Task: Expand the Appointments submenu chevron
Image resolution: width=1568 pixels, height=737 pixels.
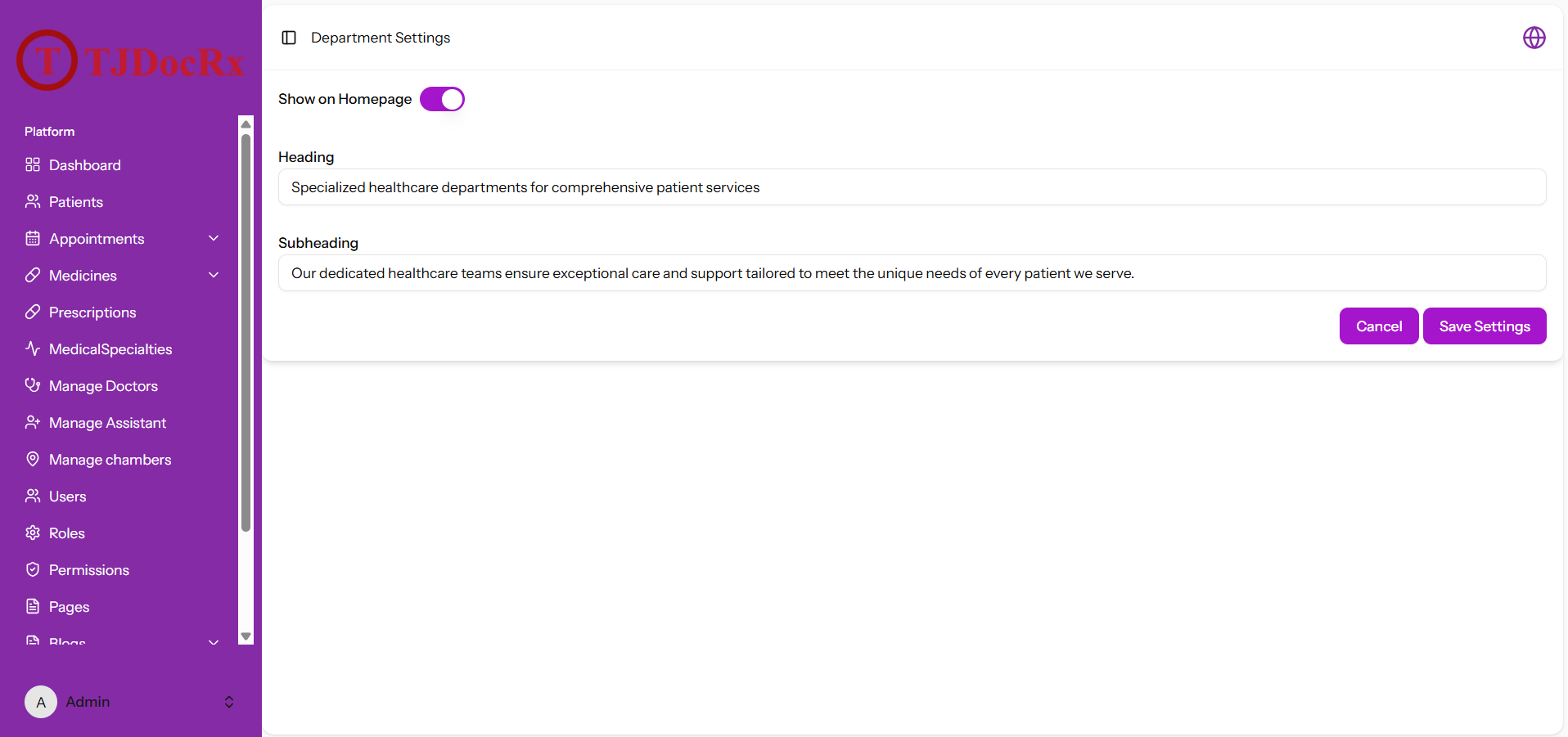Action: coord(214,238)
